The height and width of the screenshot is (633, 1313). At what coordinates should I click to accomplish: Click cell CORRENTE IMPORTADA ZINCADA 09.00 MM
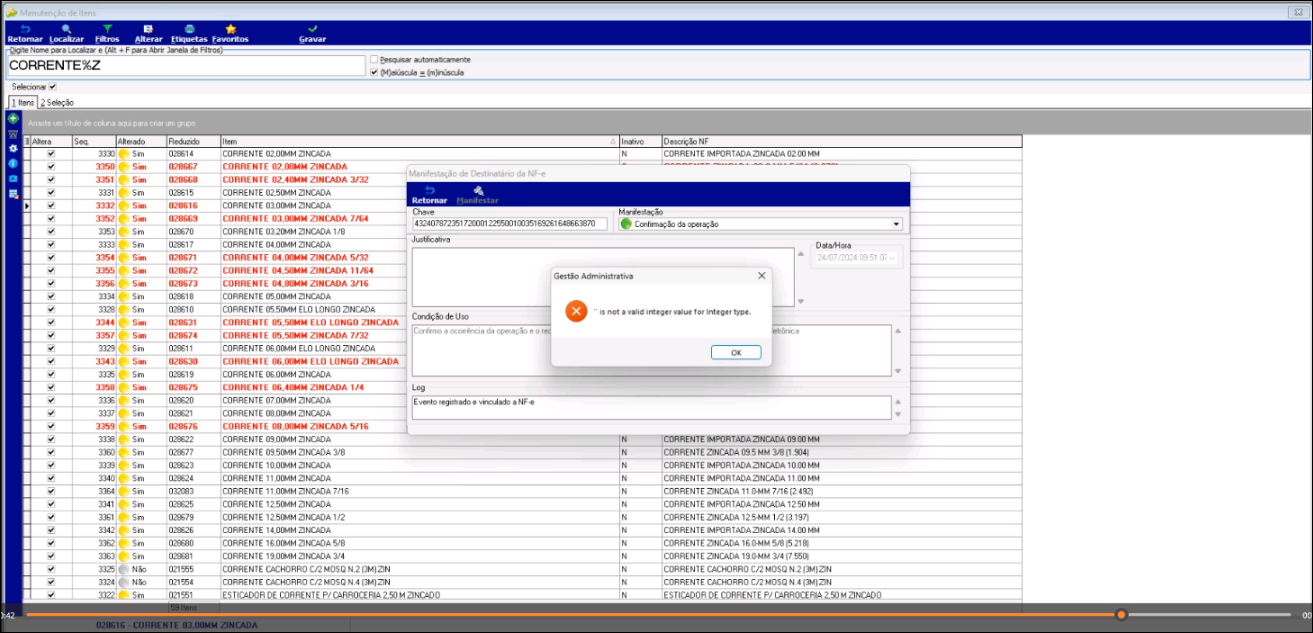point(741,439)
